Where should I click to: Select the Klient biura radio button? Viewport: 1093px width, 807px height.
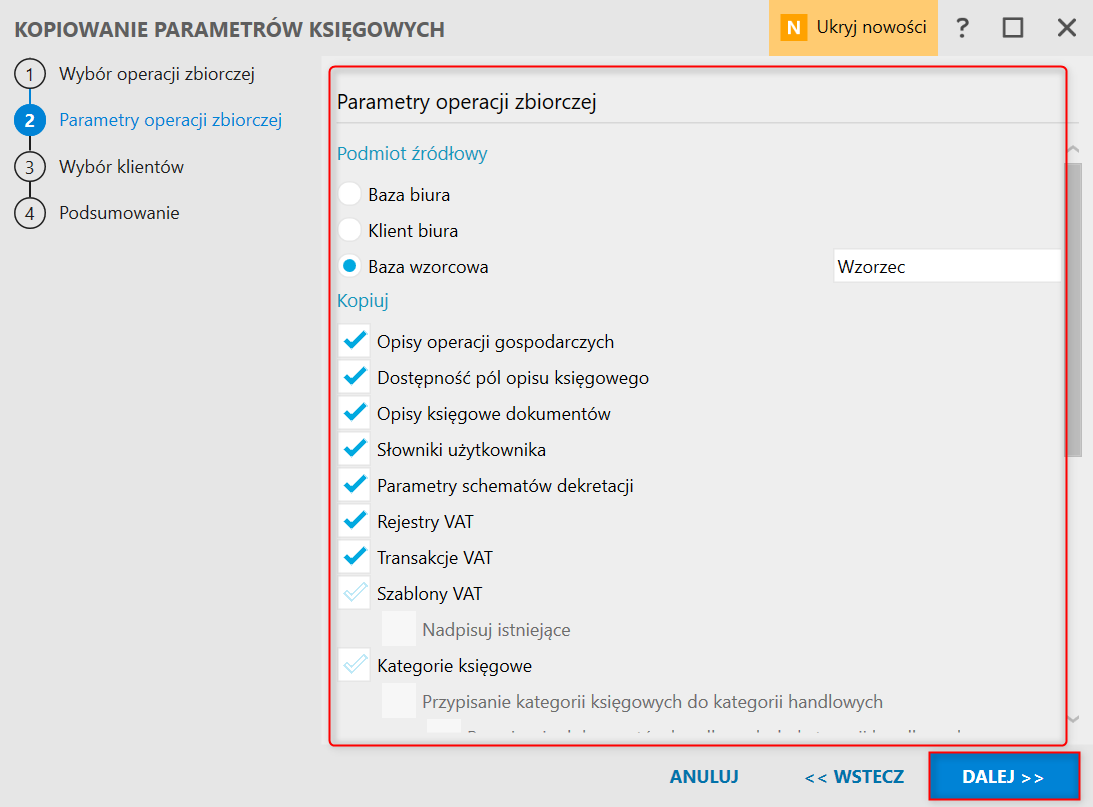pyautogui.click(x=349, y=230)
